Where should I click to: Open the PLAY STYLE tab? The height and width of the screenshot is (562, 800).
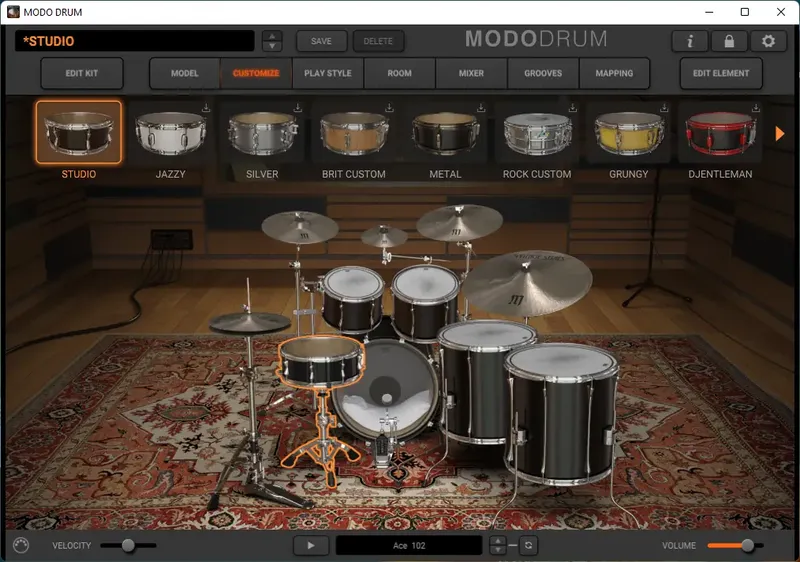tap(328, 73)
